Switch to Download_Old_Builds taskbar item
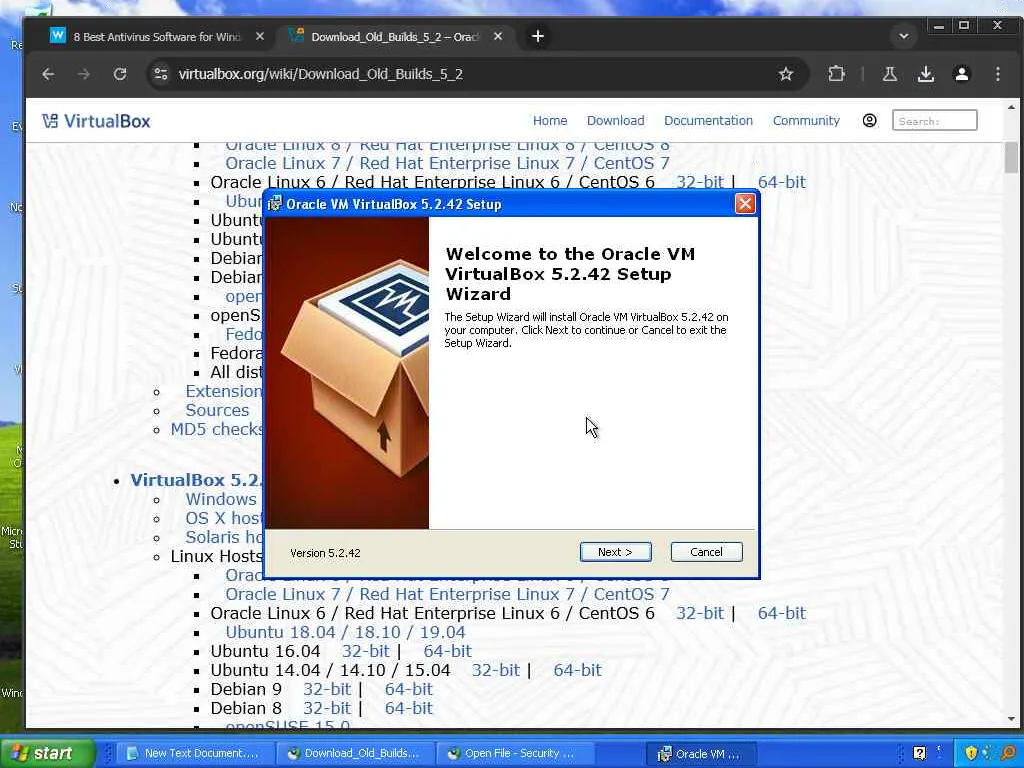Image resolution: width=1024 pixels, height=768 pixels. pyautogui.click(x=355, y=754)
